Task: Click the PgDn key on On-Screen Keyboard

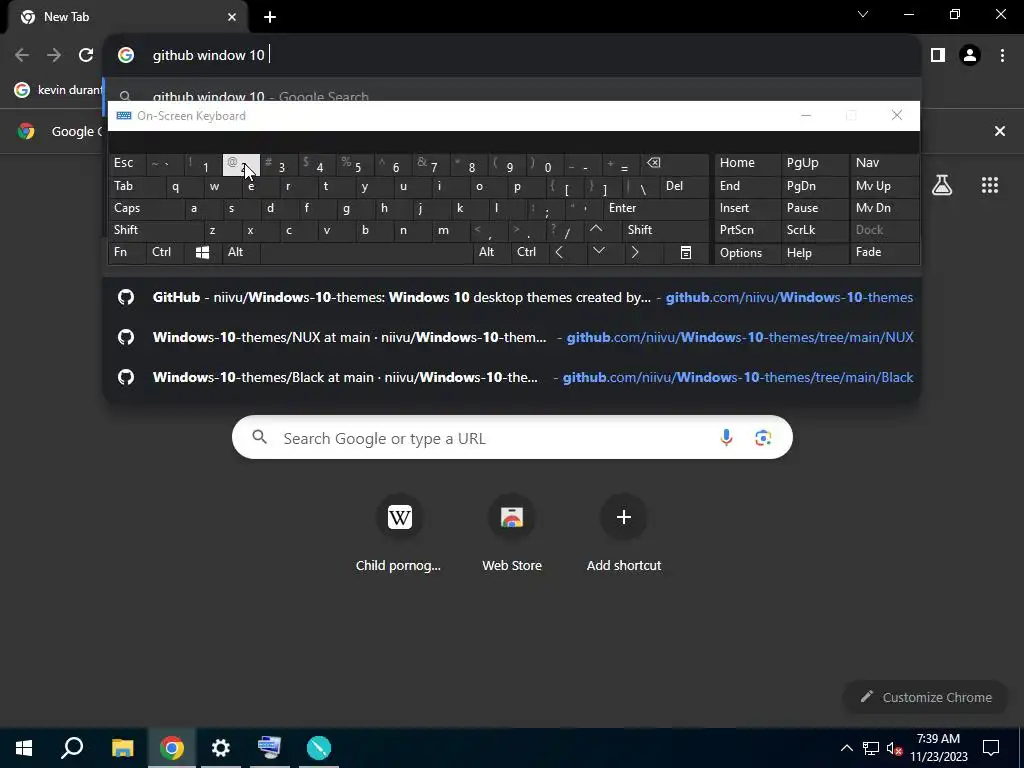Action: (x=814, y=187)
